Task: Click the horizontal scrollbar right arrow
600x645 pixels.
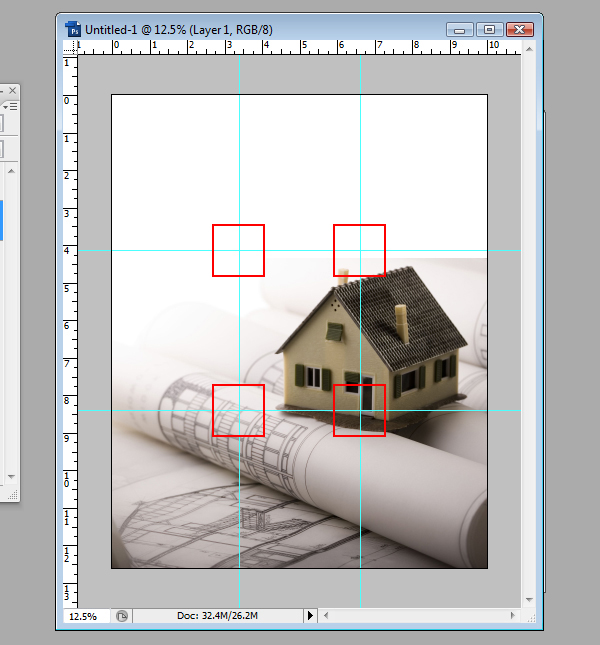Action: point(512,616)
